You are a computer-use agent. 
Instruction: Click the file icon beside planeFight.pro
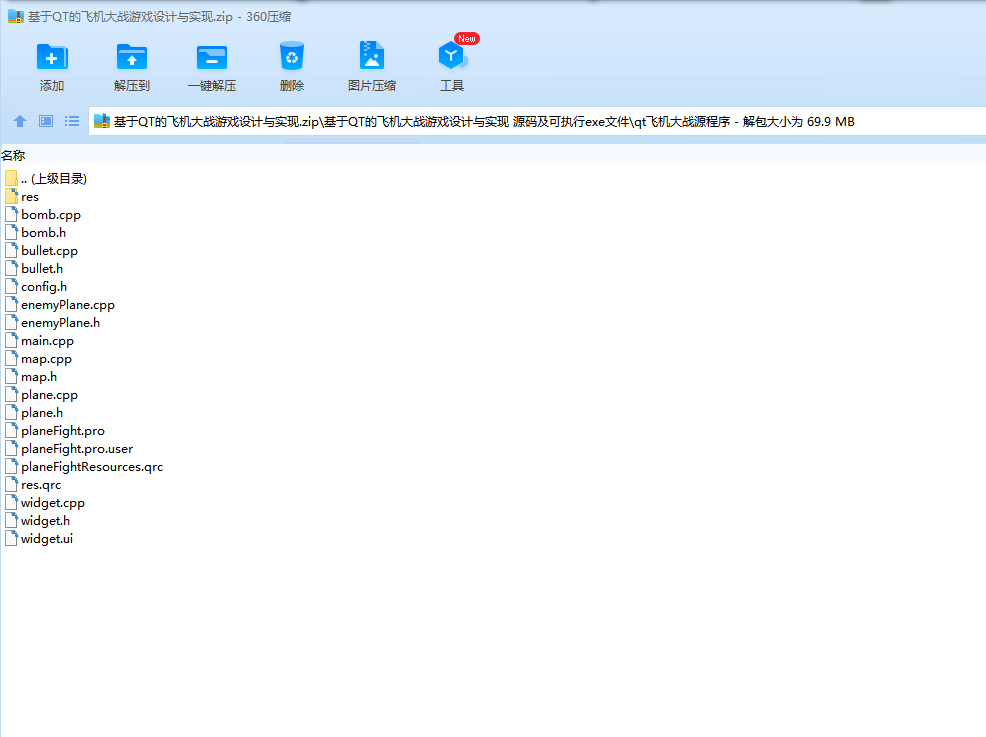coord(11,431)
